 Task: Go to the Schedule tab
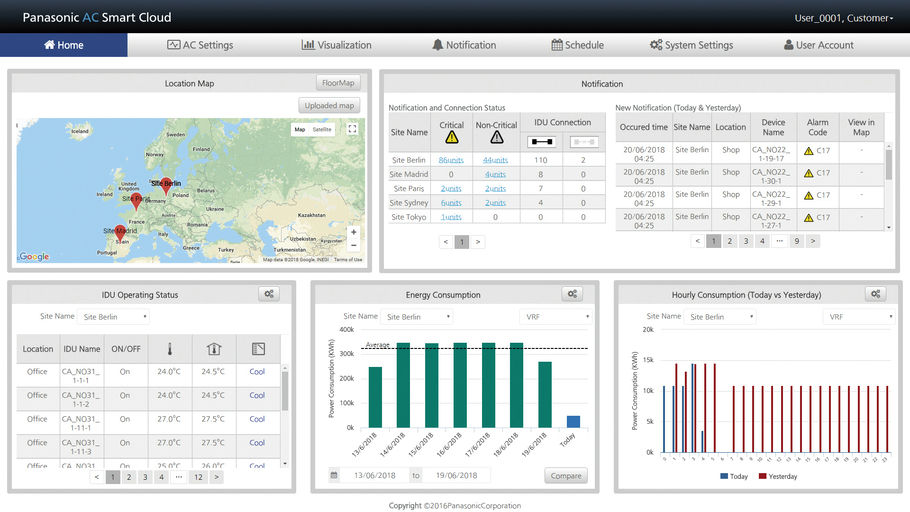click(577, 45)
